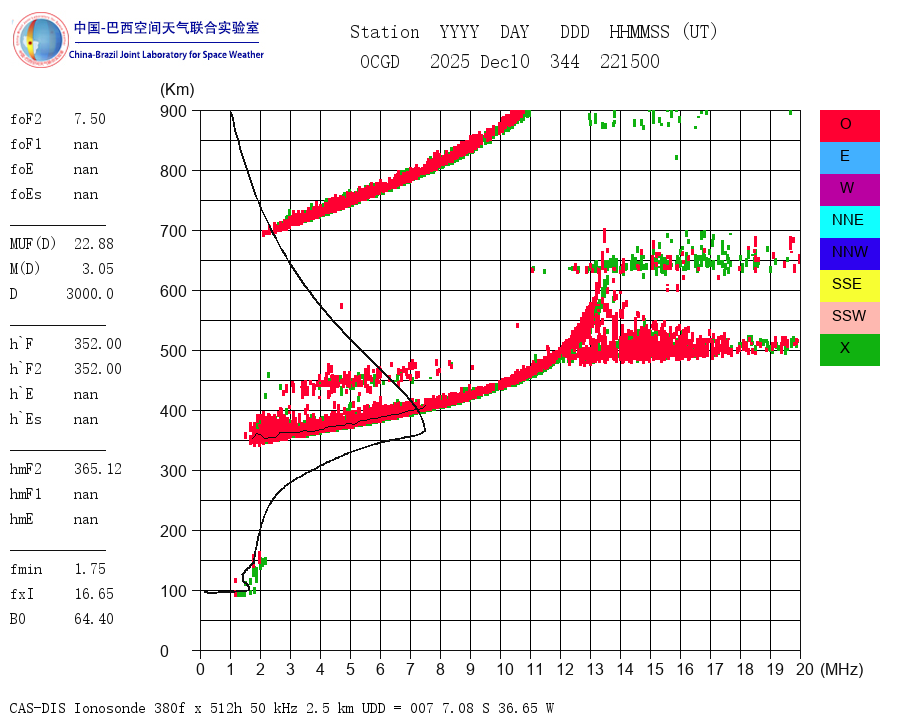Click the h`F2 parameter label
Screen dimensions: 900x720
point(26,369)
